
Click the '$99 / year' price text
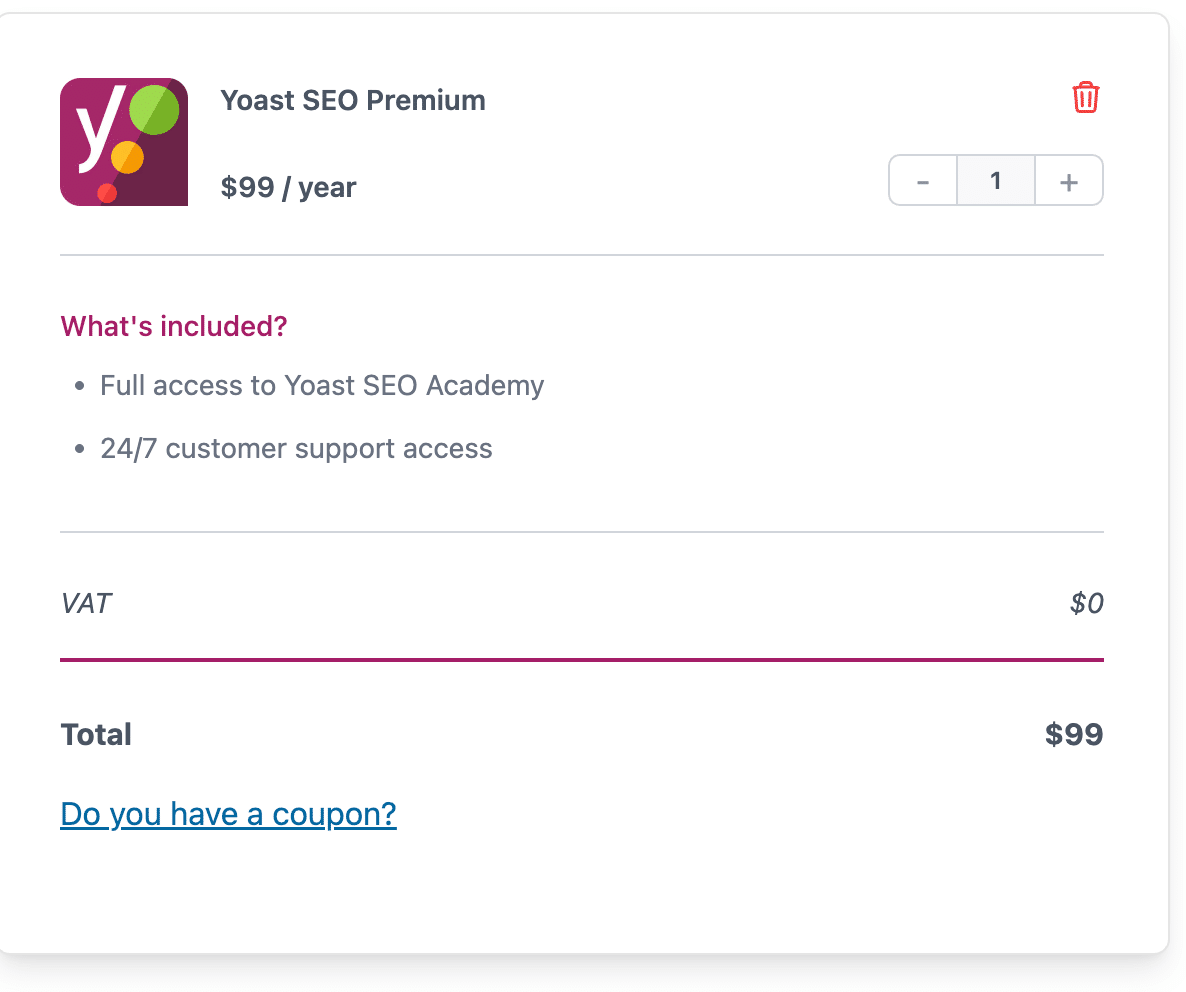click(288, 187)
